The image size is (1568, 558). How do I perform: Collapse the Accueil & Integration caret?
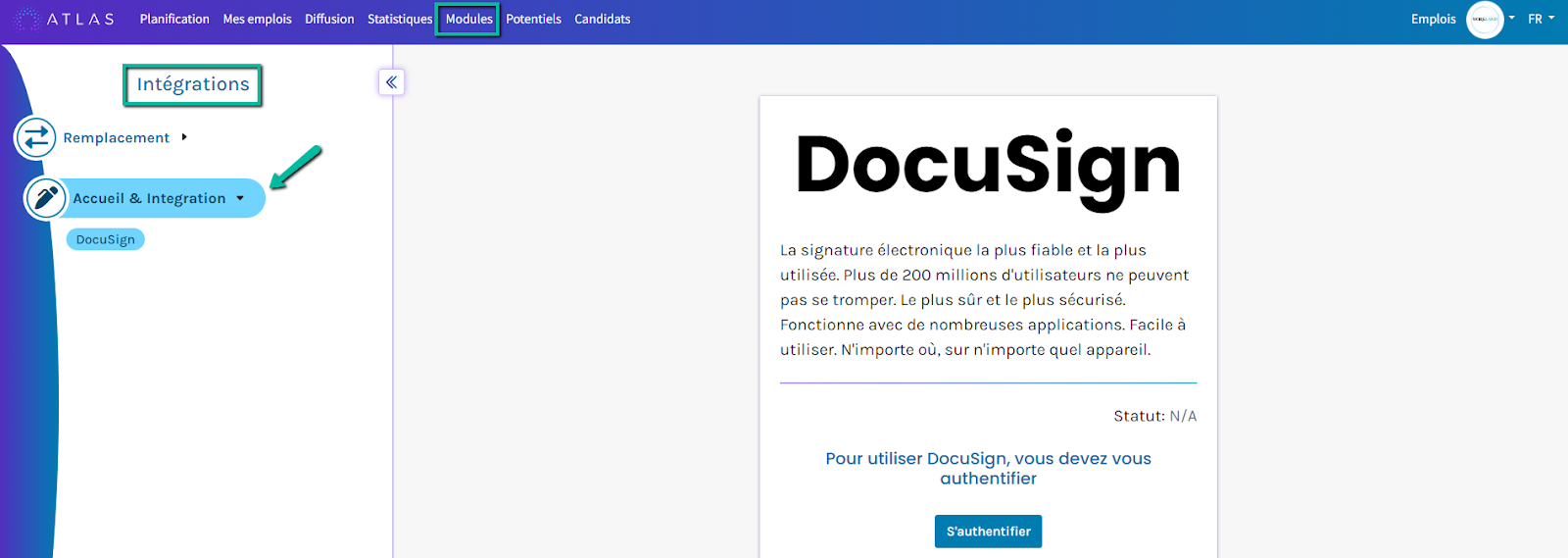coord(240,198)
